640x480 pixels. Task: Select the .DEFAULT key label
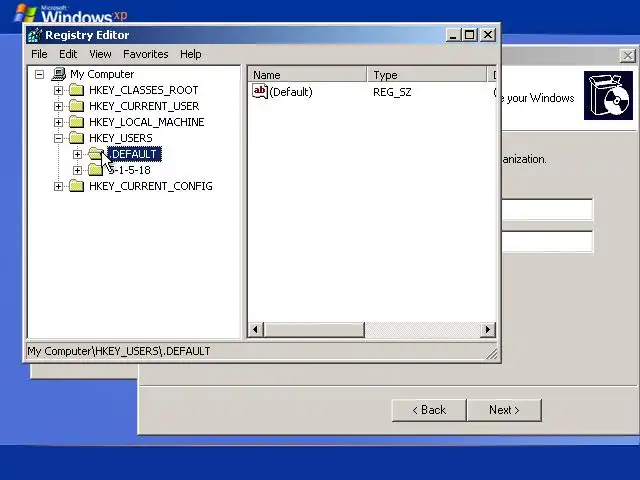(x=134, y=154)
